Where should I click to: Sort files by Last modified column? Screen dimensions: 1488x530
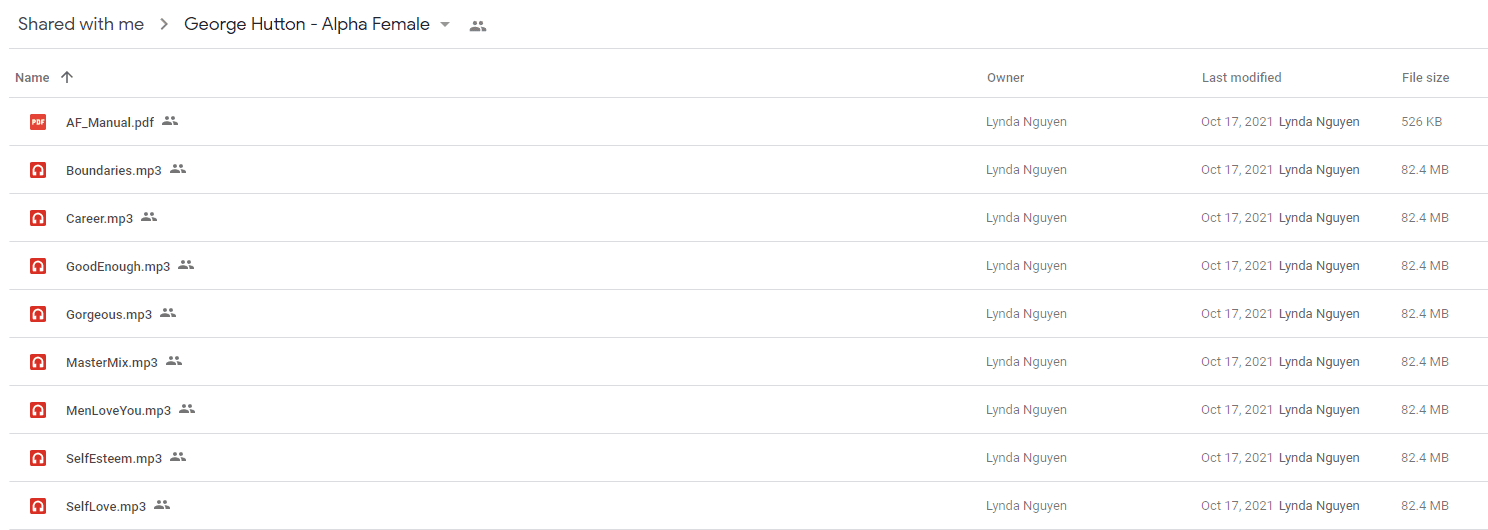(1241, 77)
